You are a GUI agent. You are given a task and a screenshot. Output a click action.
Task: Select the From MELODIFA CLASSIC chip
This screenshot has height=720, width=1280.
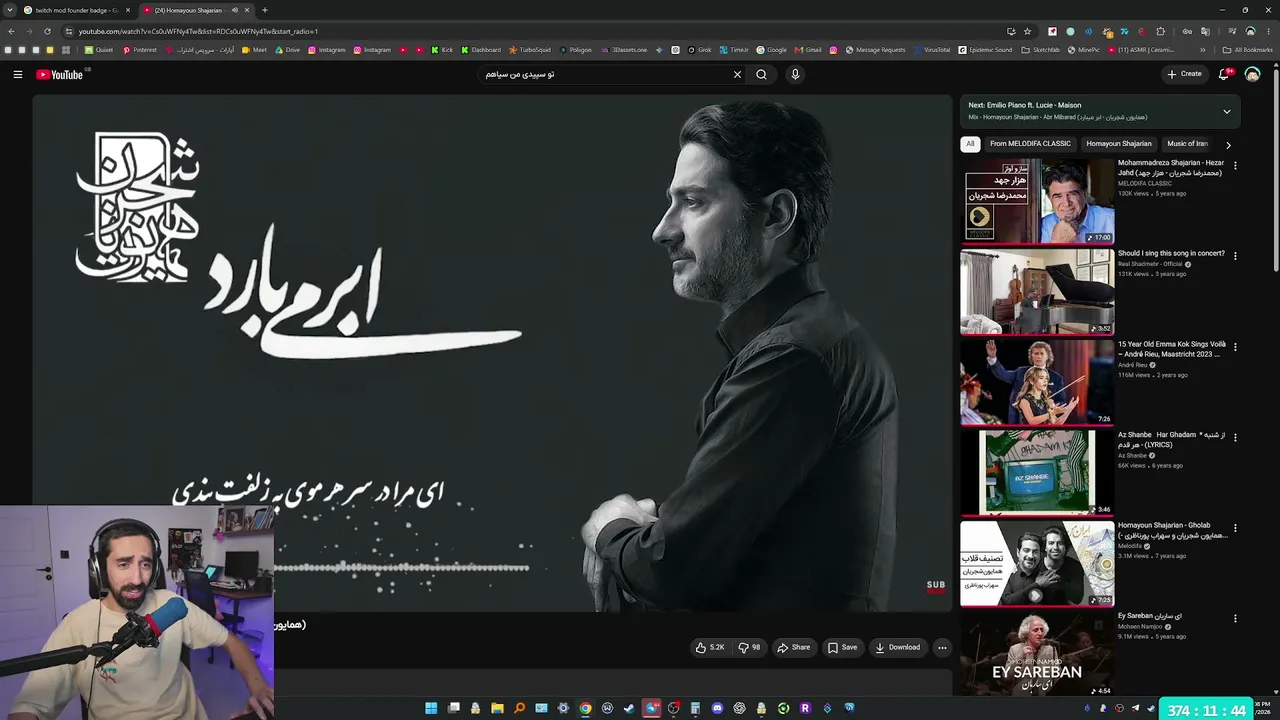1030,144
